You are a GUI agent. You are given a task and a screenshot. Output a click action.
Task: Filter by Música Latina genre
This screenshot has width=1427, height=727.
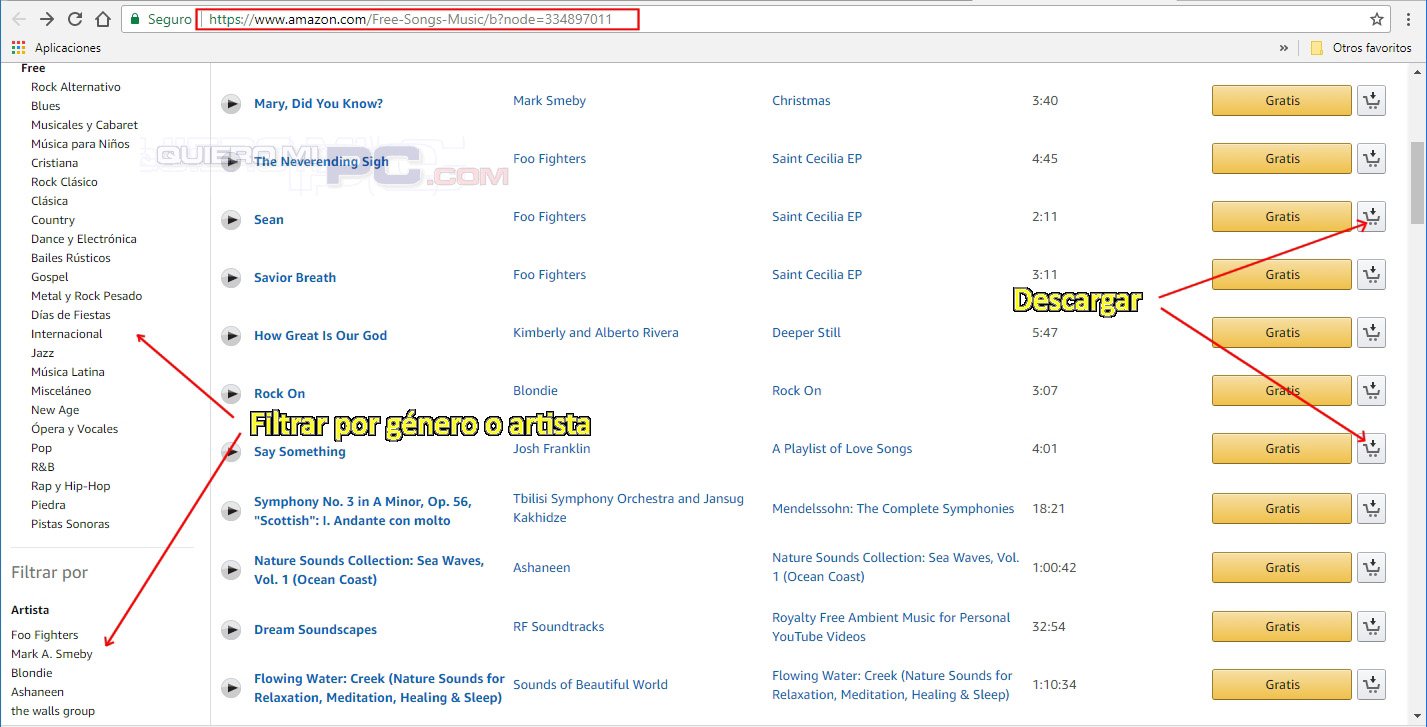point(68,372)
